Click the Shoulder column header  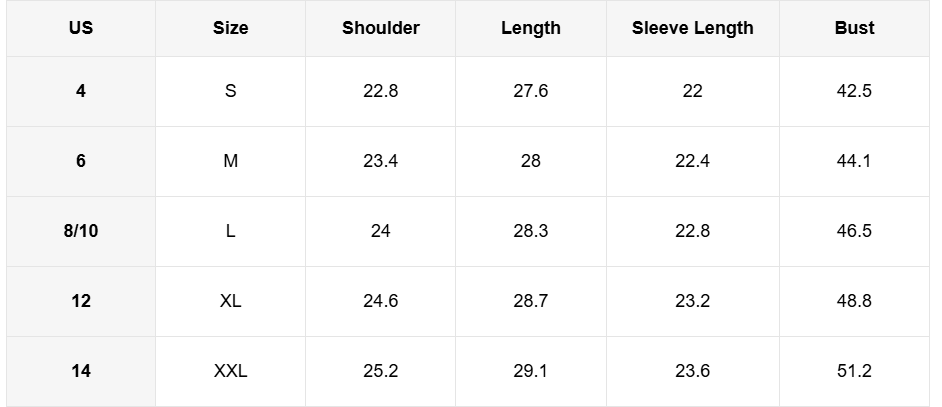click(380, 28)
